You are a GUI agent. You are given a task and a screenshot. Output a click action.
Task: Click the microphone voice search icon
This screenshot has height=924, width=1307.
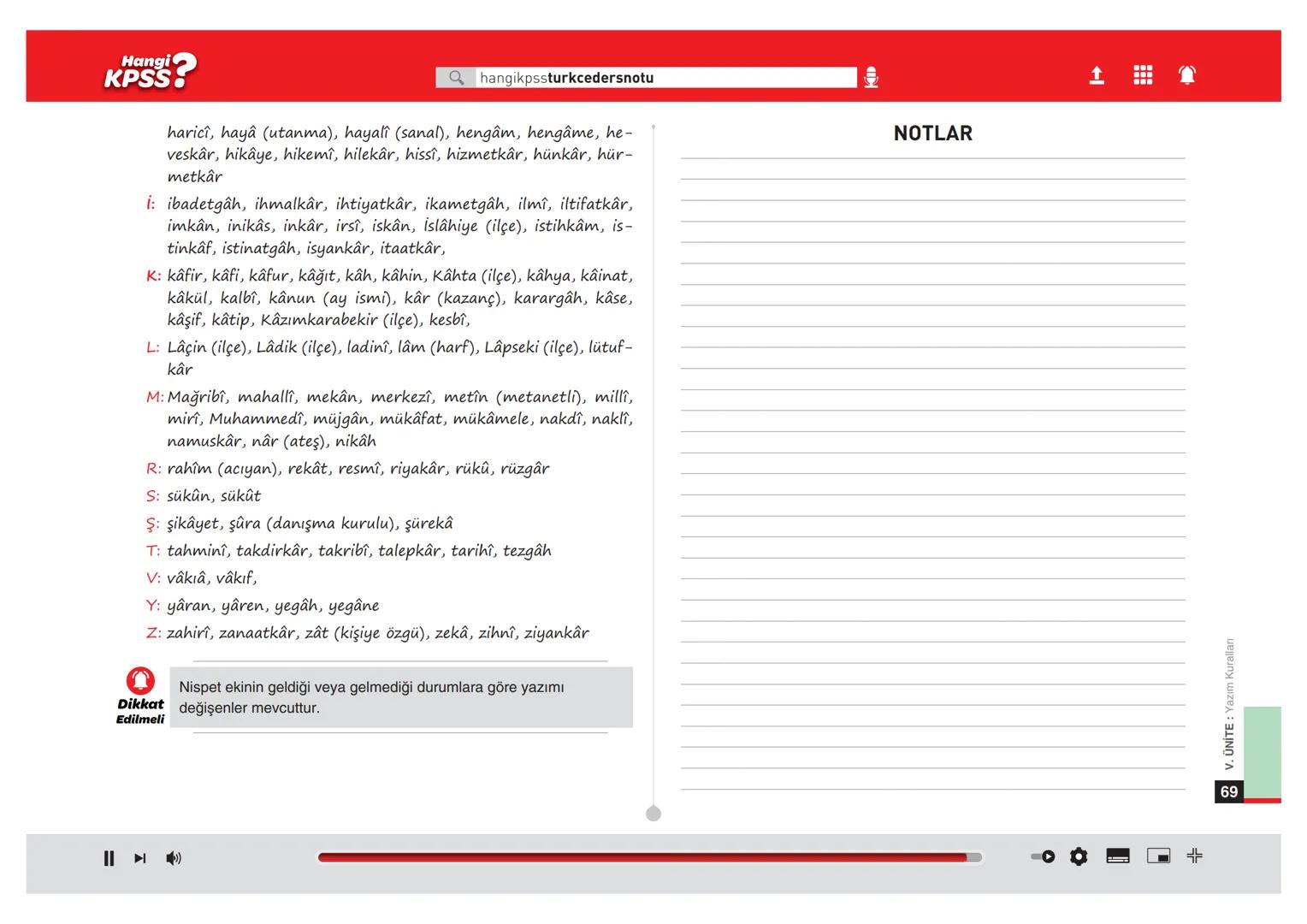coord(871,78)
